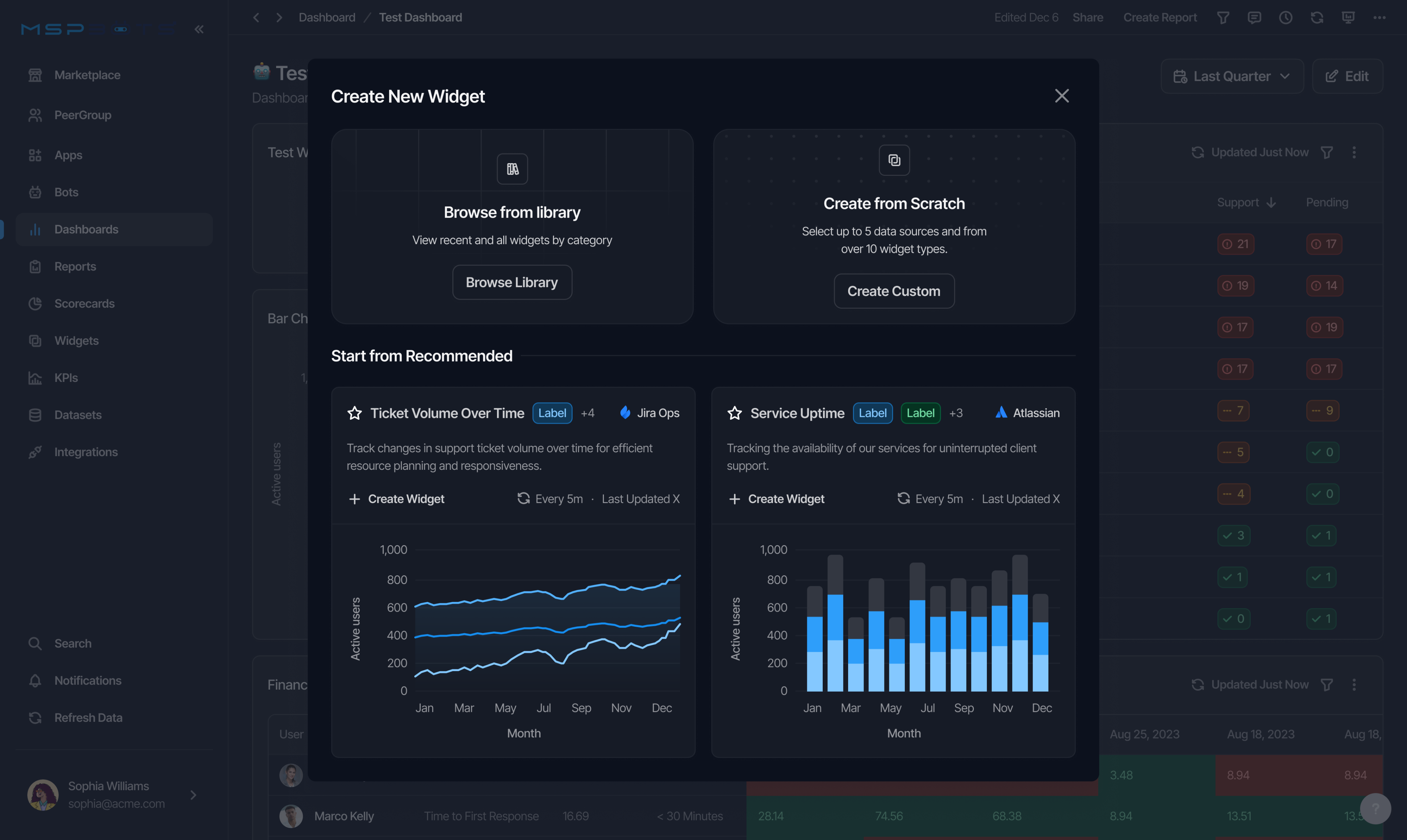Click the Browse Library button
The image size is (1407, 840).
[x=512, y=282]
